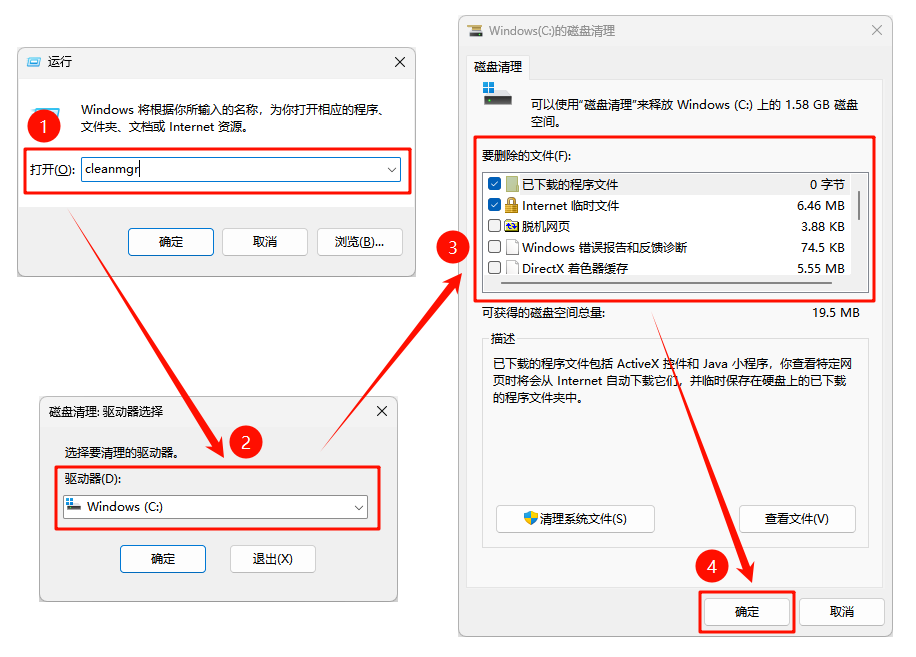Click the drive icon beside the free-space description

[x=497, y=94]
